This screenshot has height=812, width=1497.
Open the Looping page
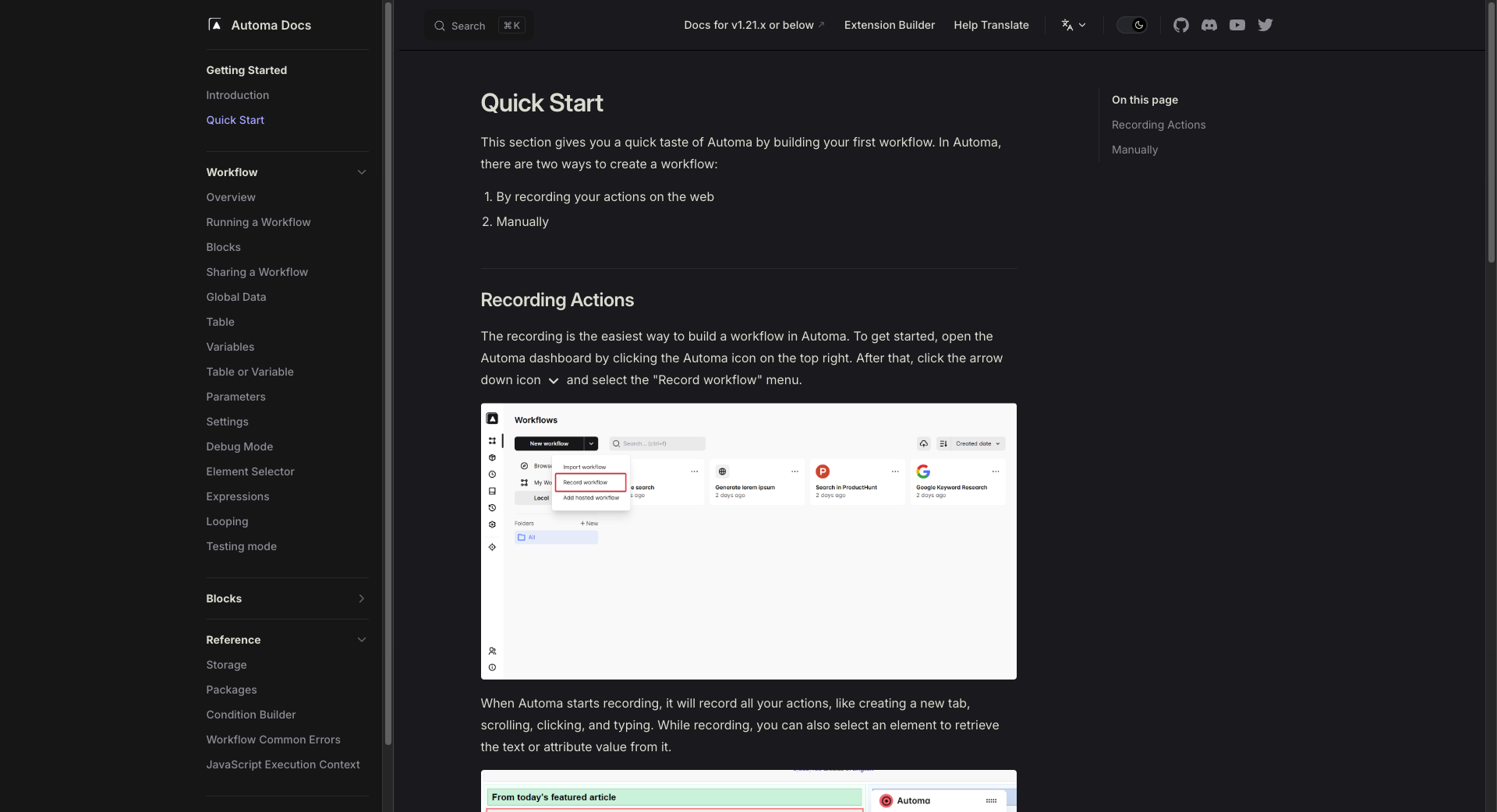pyautogui.click(x=227, y=521)
